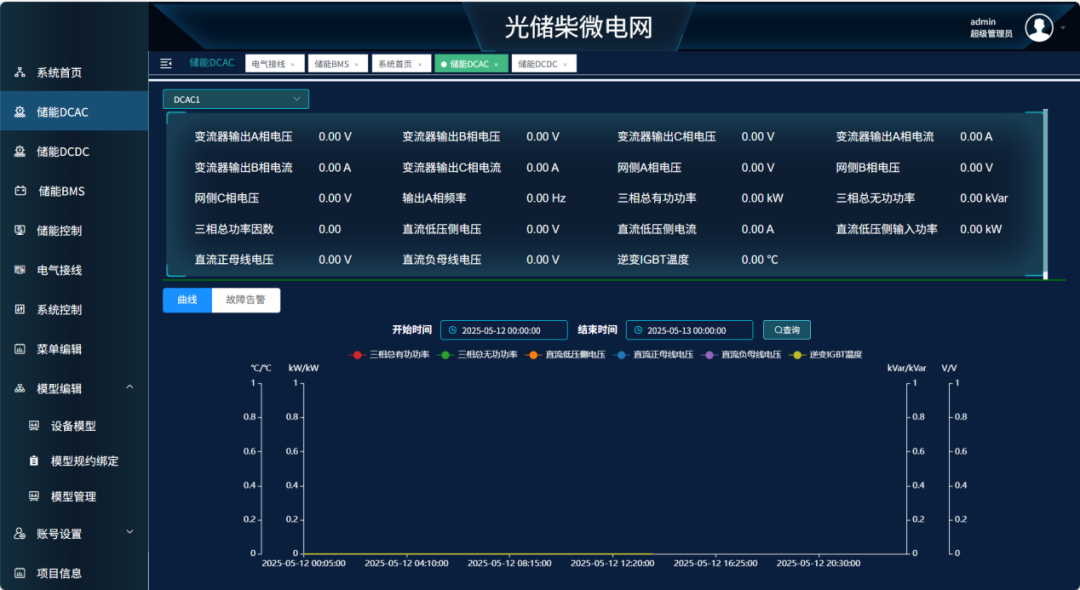Click the 系统首页 sidebar icon
Viewport: 1080px width, 590px height.
pyautogui.click(x=19, y=73)
